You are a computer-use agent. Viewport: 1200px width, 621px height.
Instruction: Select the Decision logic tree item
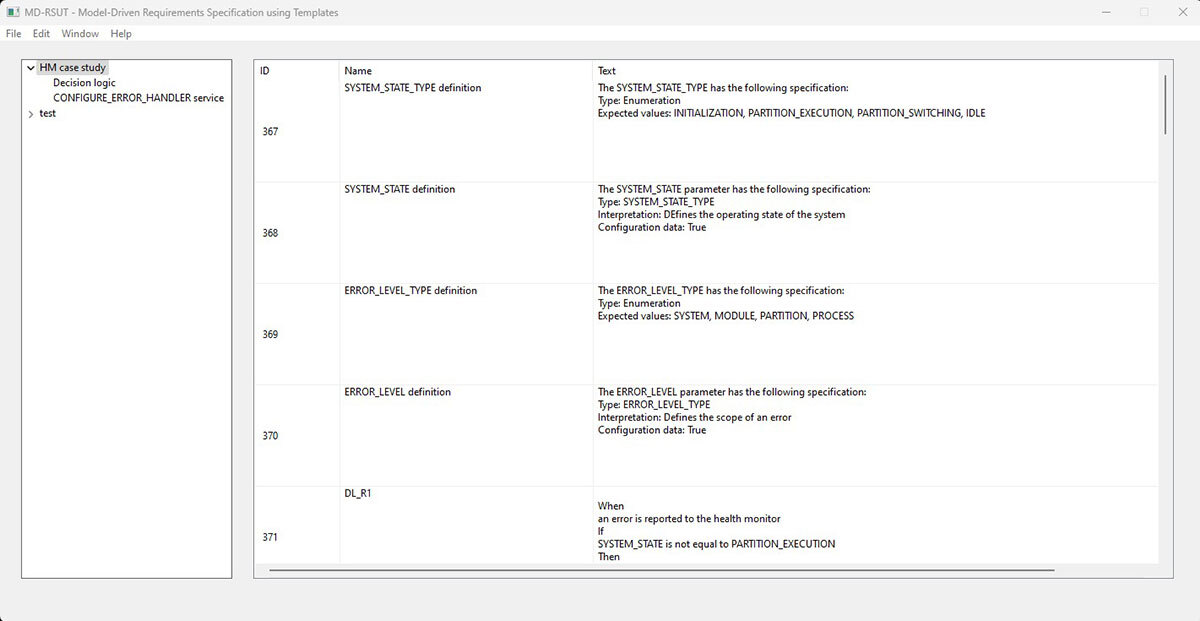(84, 83)
